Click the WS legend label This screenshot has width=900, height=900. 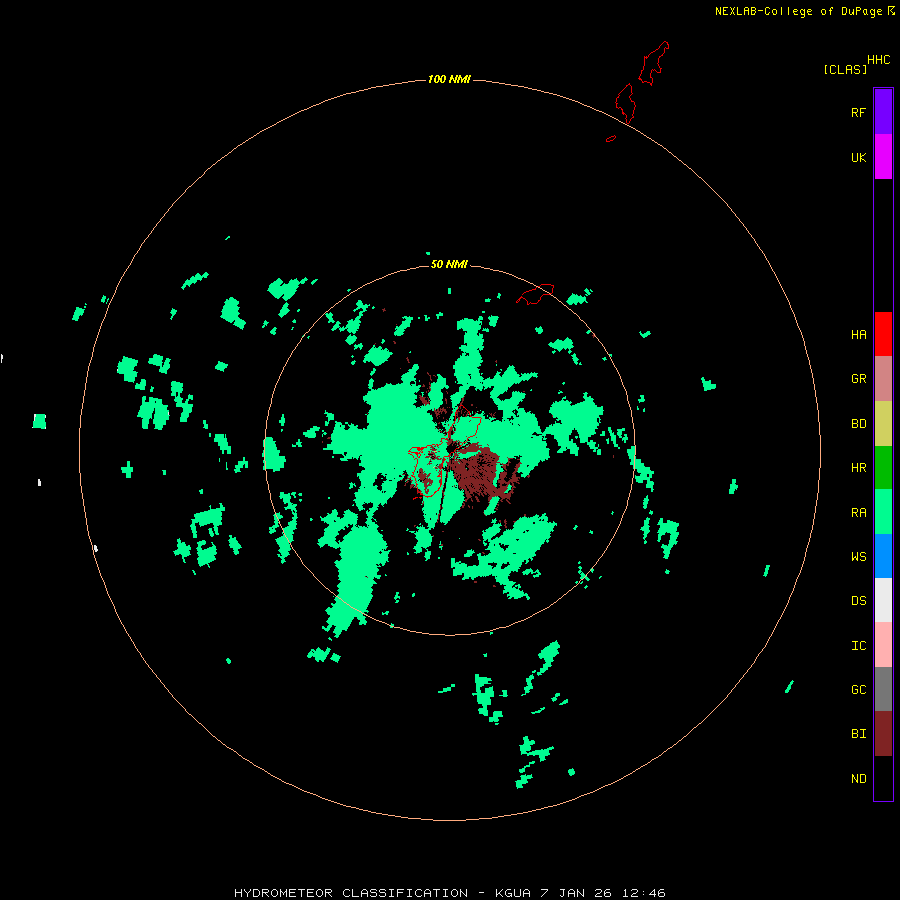tap(858, 557)
